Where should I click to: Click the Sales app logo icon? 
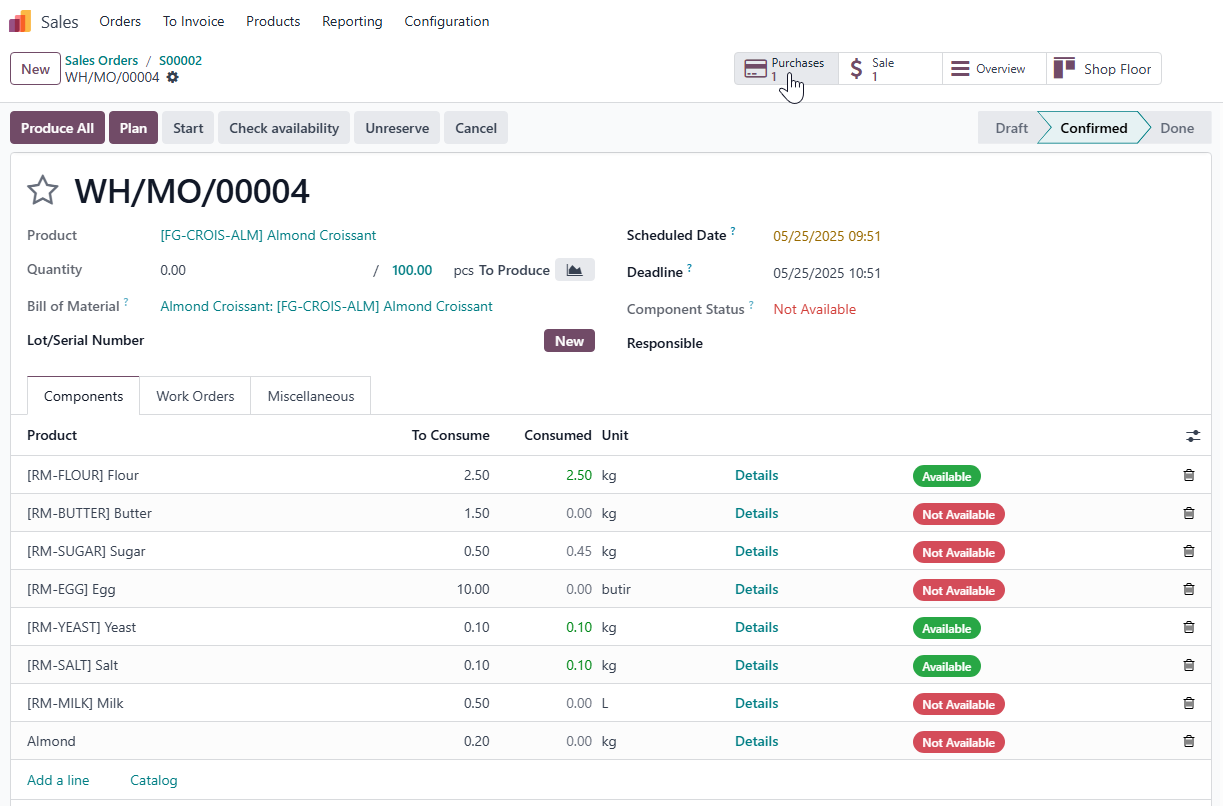click(x=20, y=21)
